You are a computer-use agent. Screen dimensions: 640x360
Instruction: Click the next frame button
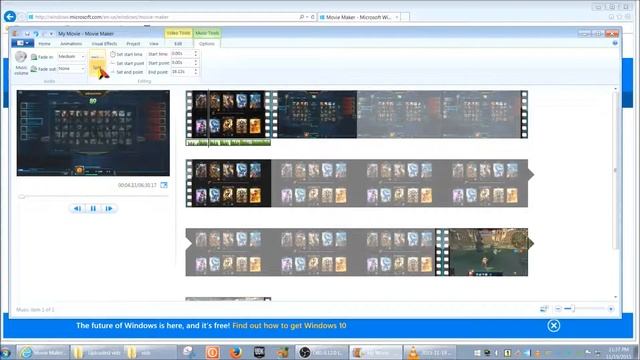click(109, 209)
